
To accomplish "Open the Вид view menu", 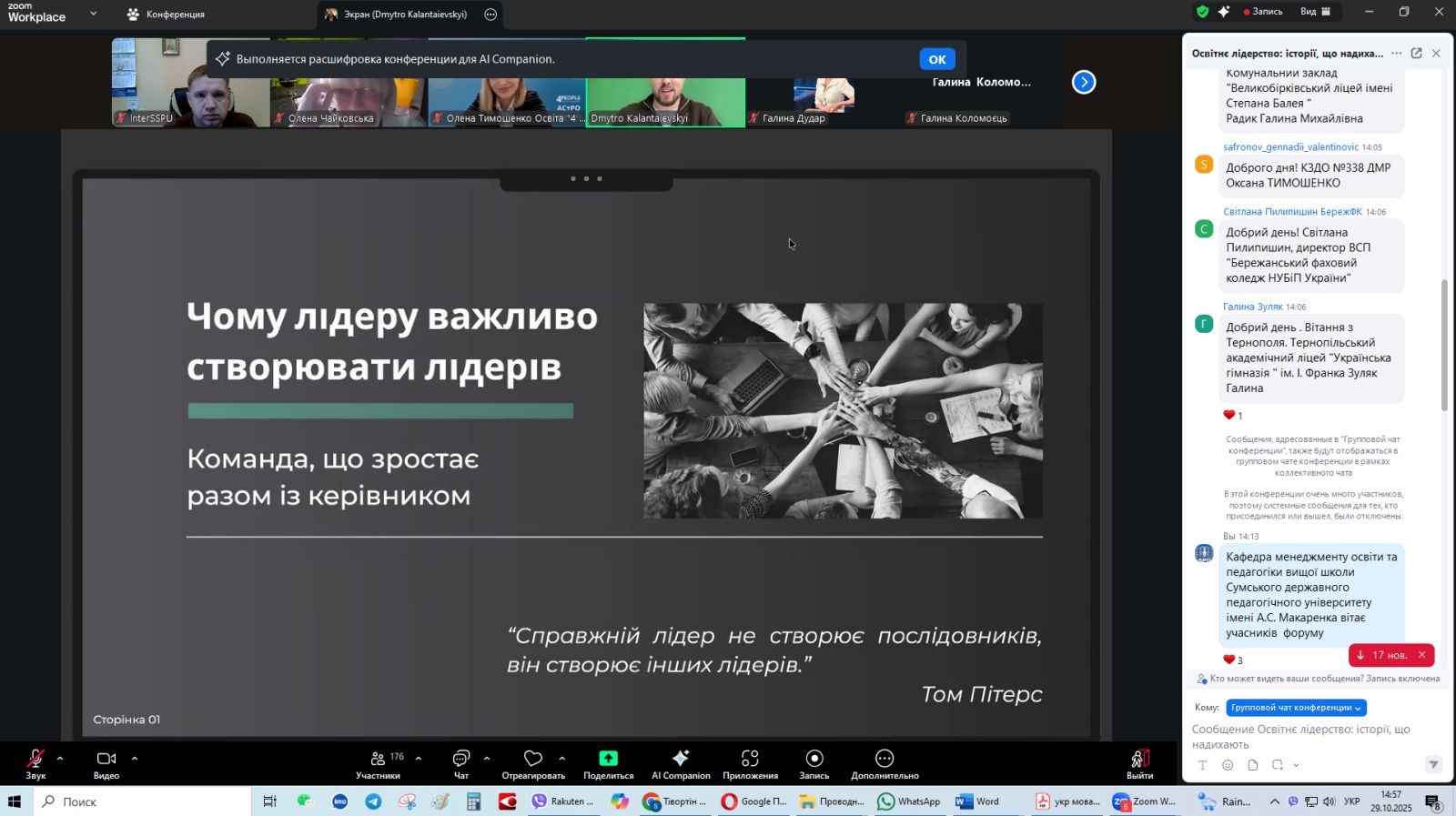I will click(1315, 12).
